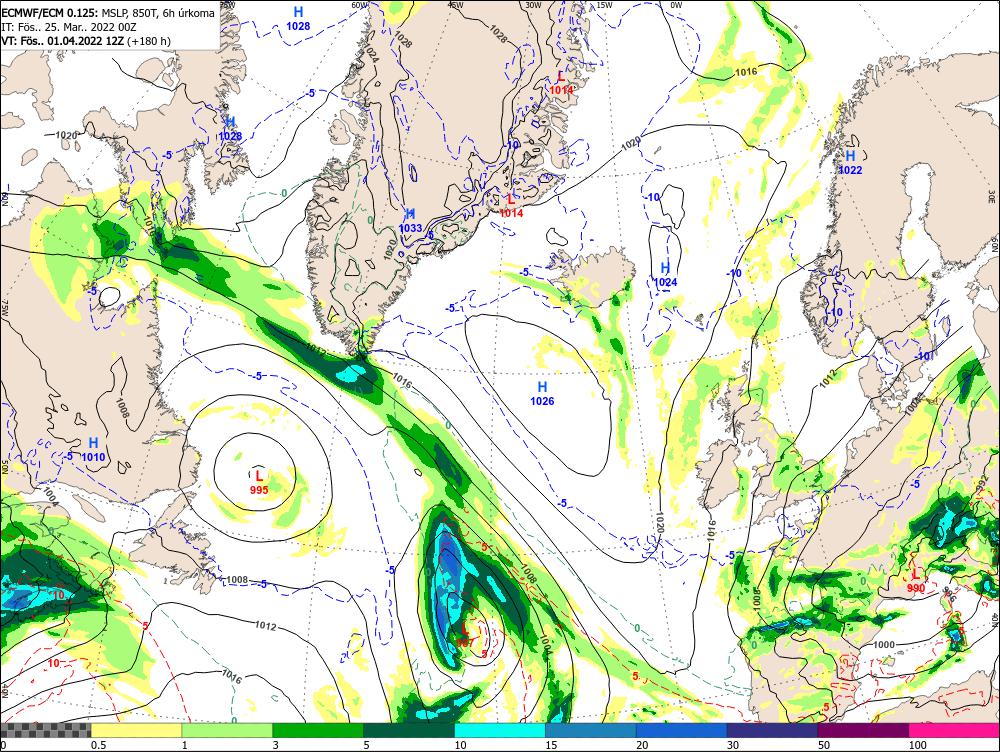
Task: Click the gray checkered 0–0.5 legend swatch
Action: pos(46,730)
